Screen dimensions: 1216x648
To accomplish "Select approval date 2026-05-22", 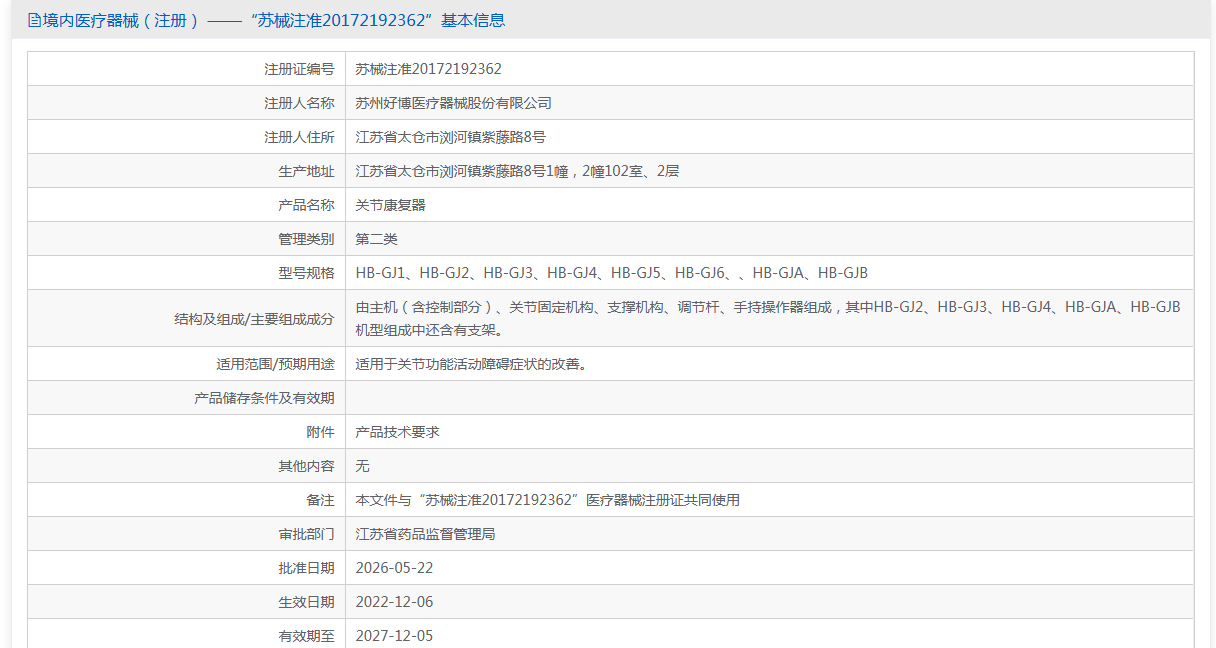I will [x=394, y=568].
